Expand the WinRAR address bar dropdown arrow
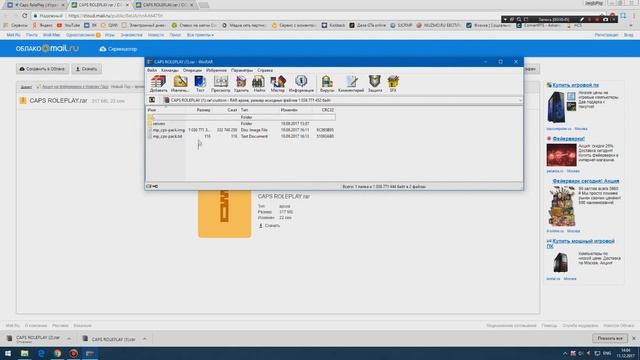640x360 pixels. [x=520, y=100]
